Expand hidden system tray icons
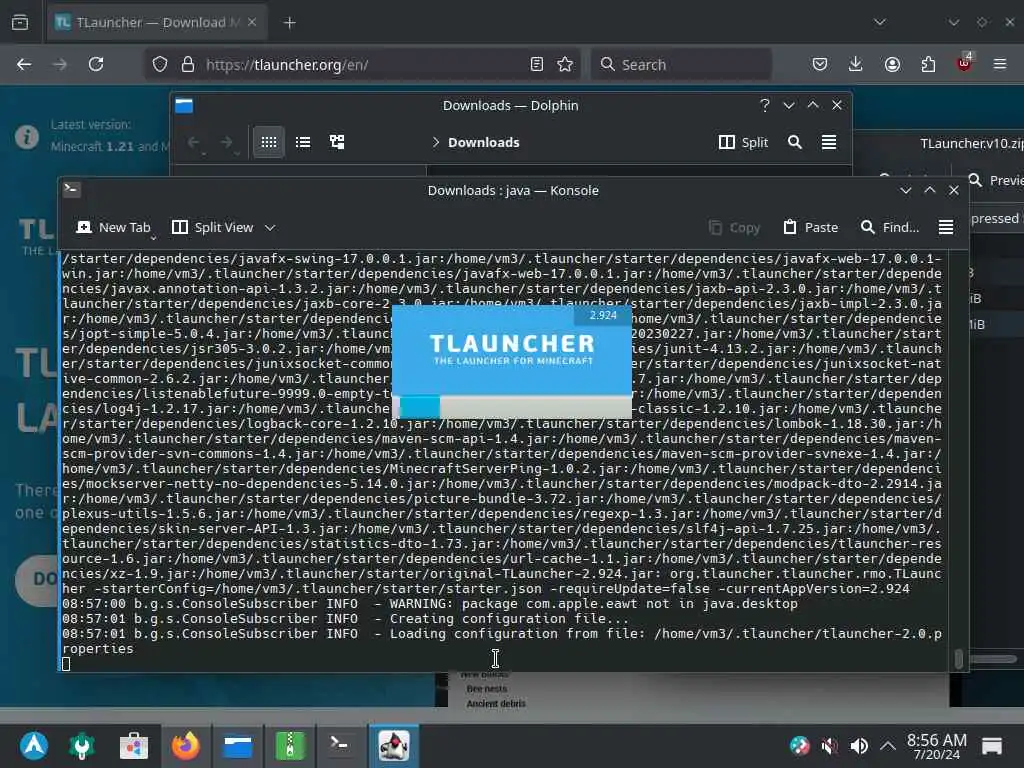The height and width of the screenshot is (768, 1024). point(888,745)
